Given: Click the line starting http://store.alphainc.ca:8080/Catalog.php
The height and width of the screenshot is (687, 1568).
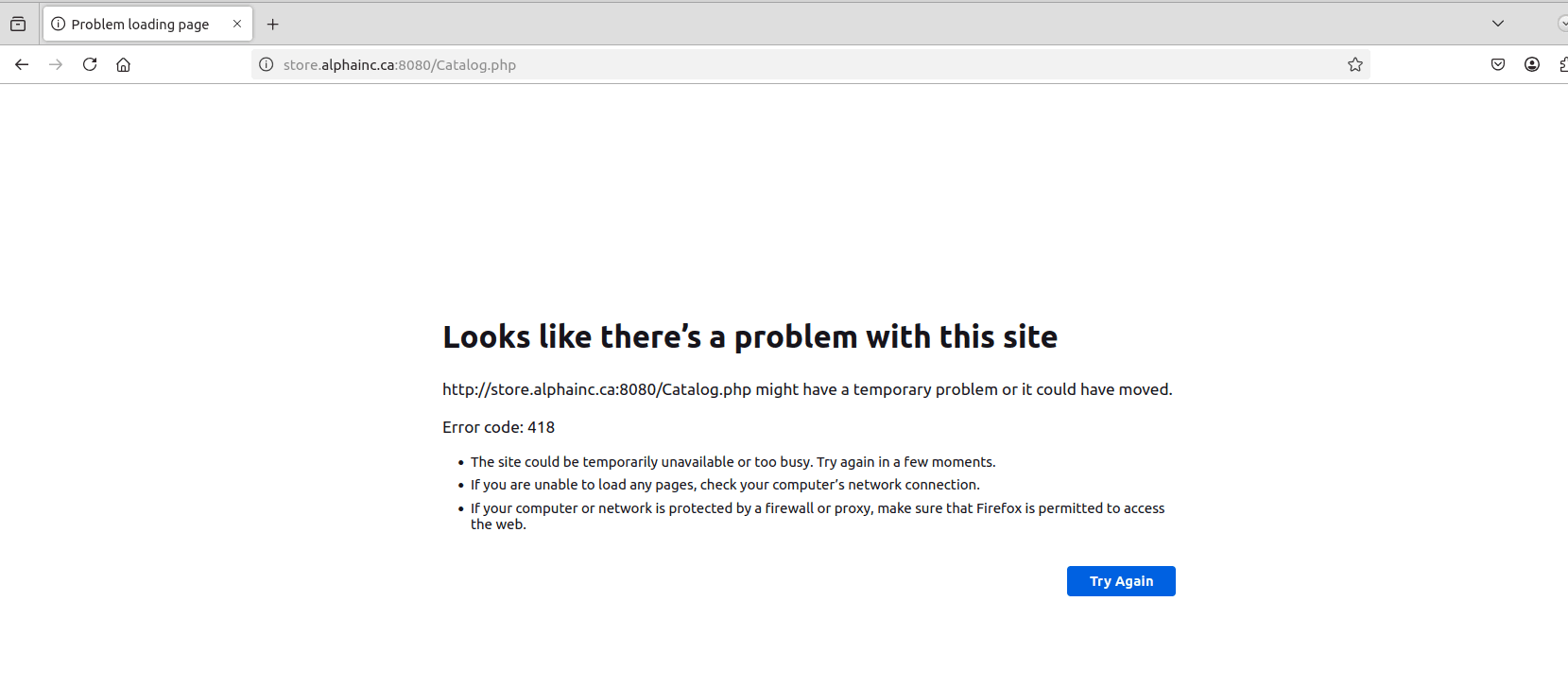Looking at the screenshot, I should (x=807, y=389).
